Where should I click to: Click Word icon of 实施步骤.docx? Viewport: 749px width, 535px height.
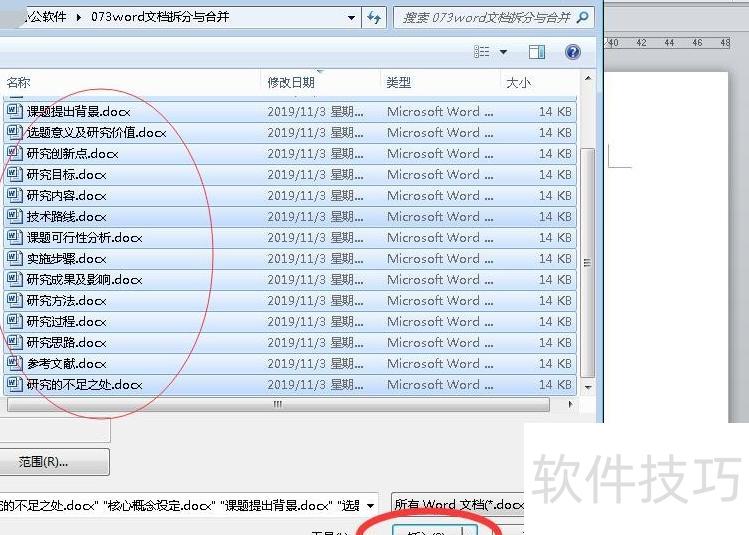(x=15, y=258)
